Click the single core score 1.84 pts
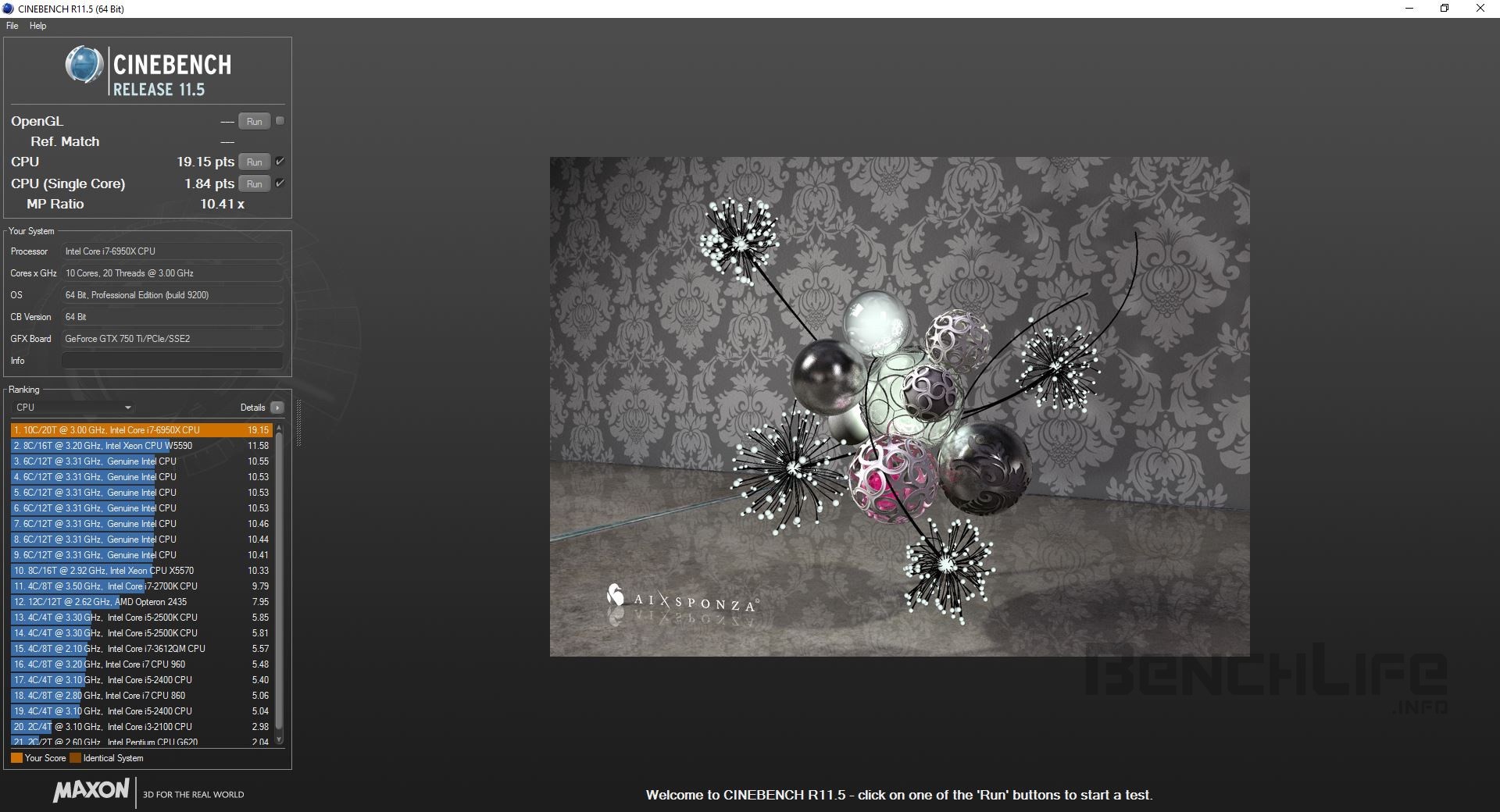 (x=209, y=183)
